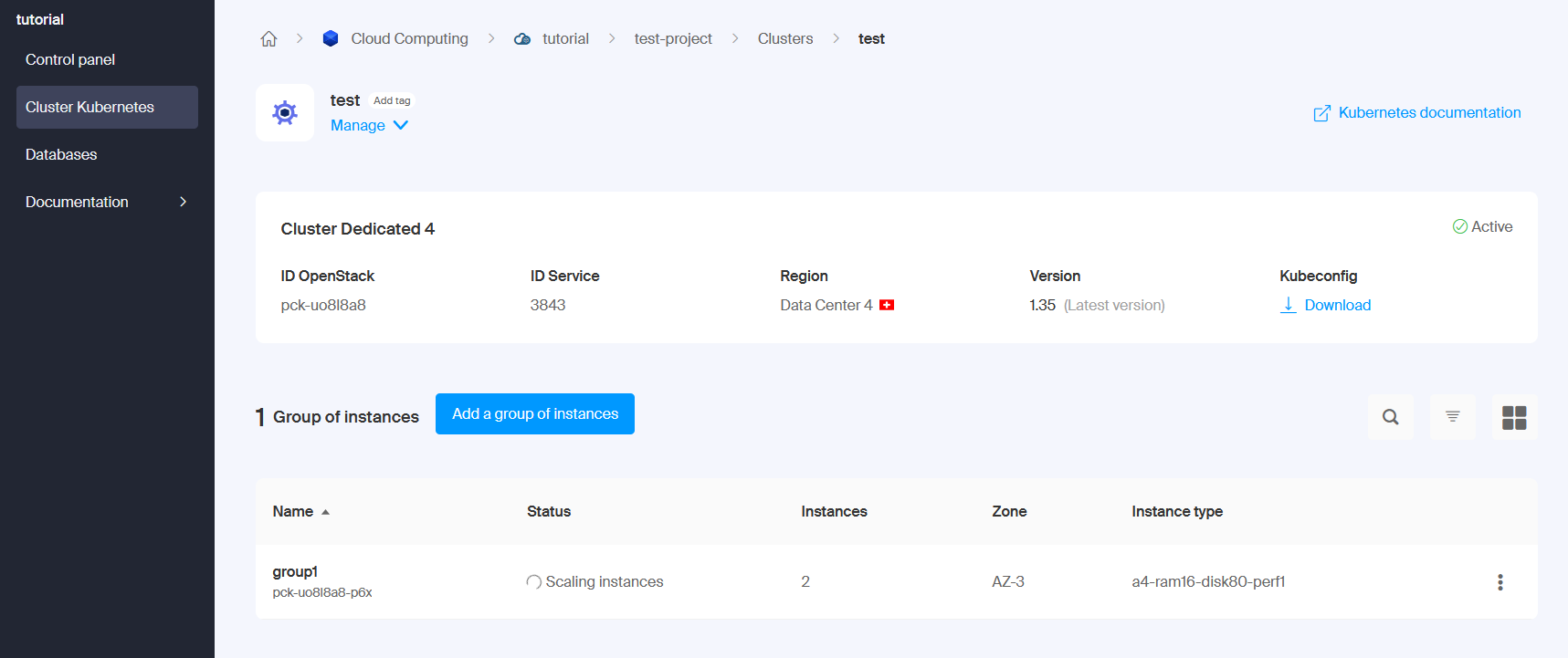The image size is (1568, 658).
Task: Expand the Documentation sidebar chevron
Action: 183,202
